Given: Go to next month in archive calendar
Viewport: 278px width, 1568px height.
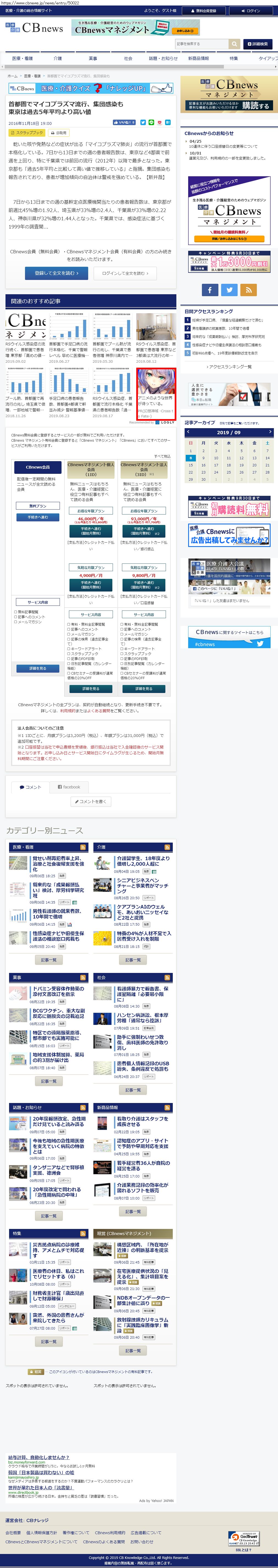Looking at the screenshot, I should point(270,431).
